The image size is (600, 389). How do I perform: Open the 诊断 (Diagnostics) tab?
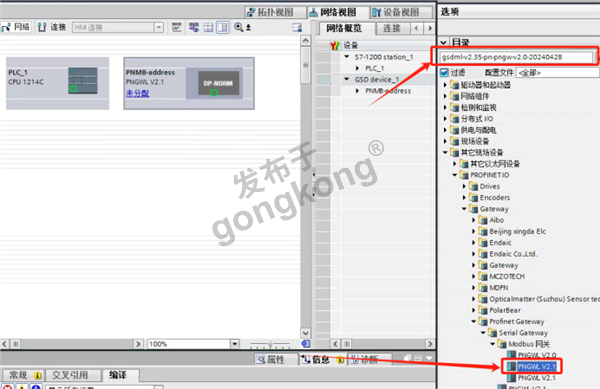pos(370,360)
